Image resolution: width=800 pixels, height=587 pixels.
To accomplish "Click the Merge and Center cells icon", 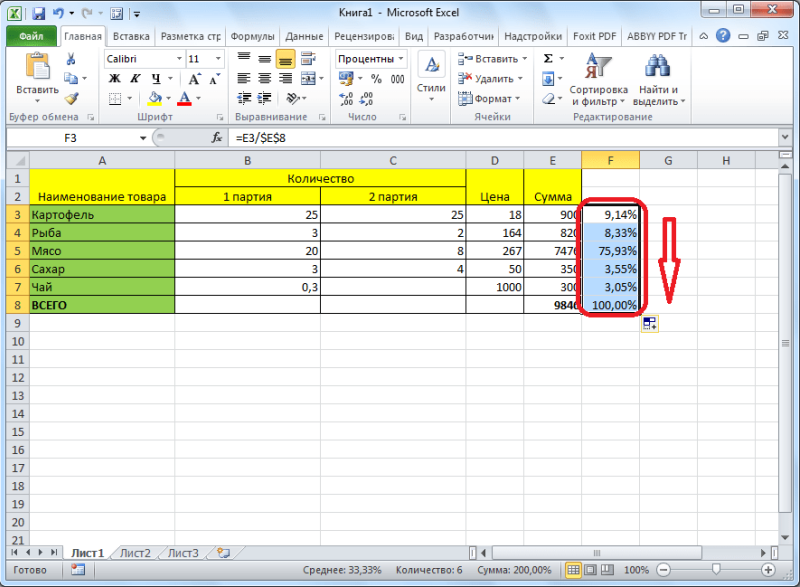I will click(308, 79).
